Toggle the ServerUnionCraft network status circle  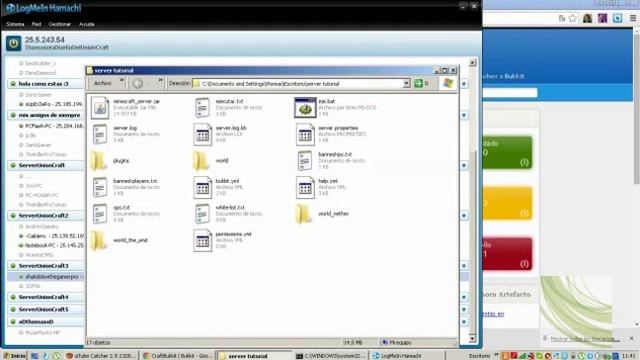[x=13, y=165]
